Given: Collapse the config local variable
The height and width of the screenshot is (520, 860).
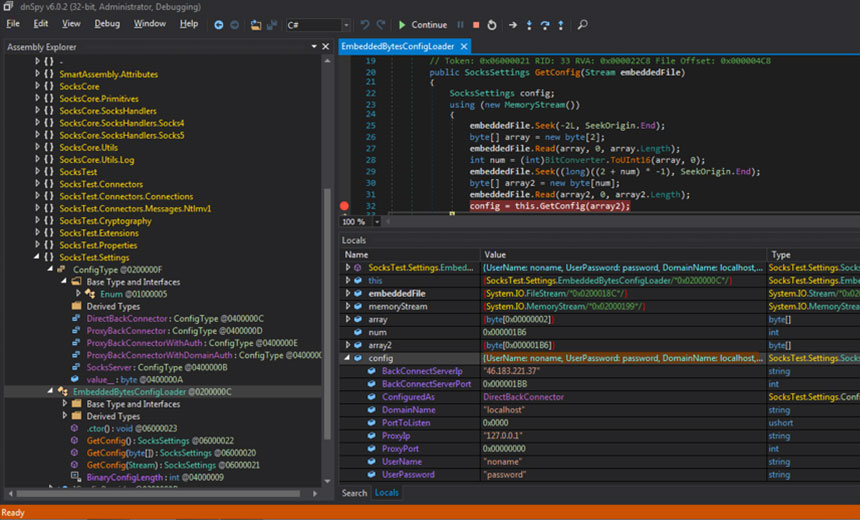Looking at the screenshot, I should click(347, 358).
